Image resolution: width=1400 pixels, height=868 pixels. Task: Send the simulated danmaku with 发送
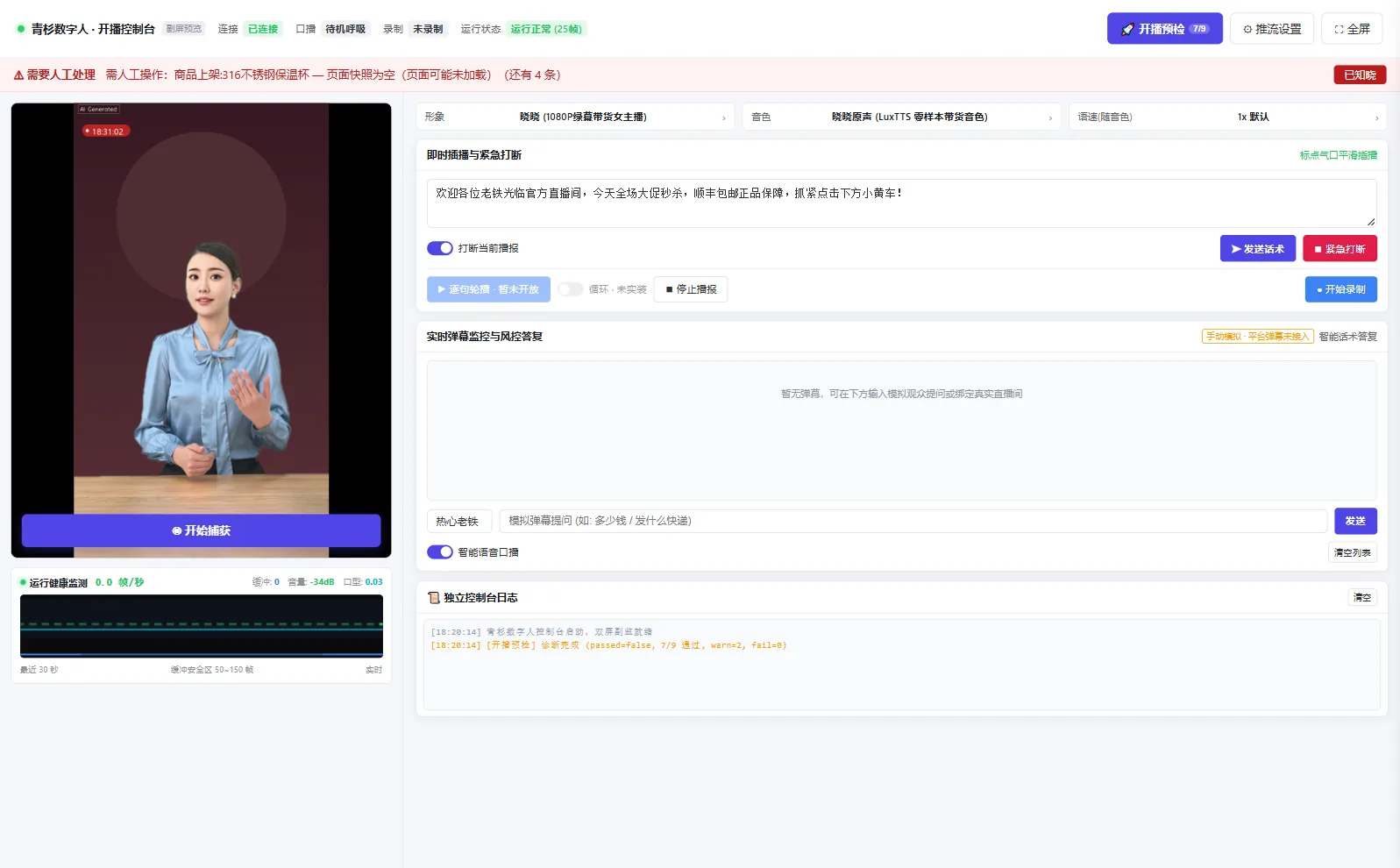click(1355, 521)
